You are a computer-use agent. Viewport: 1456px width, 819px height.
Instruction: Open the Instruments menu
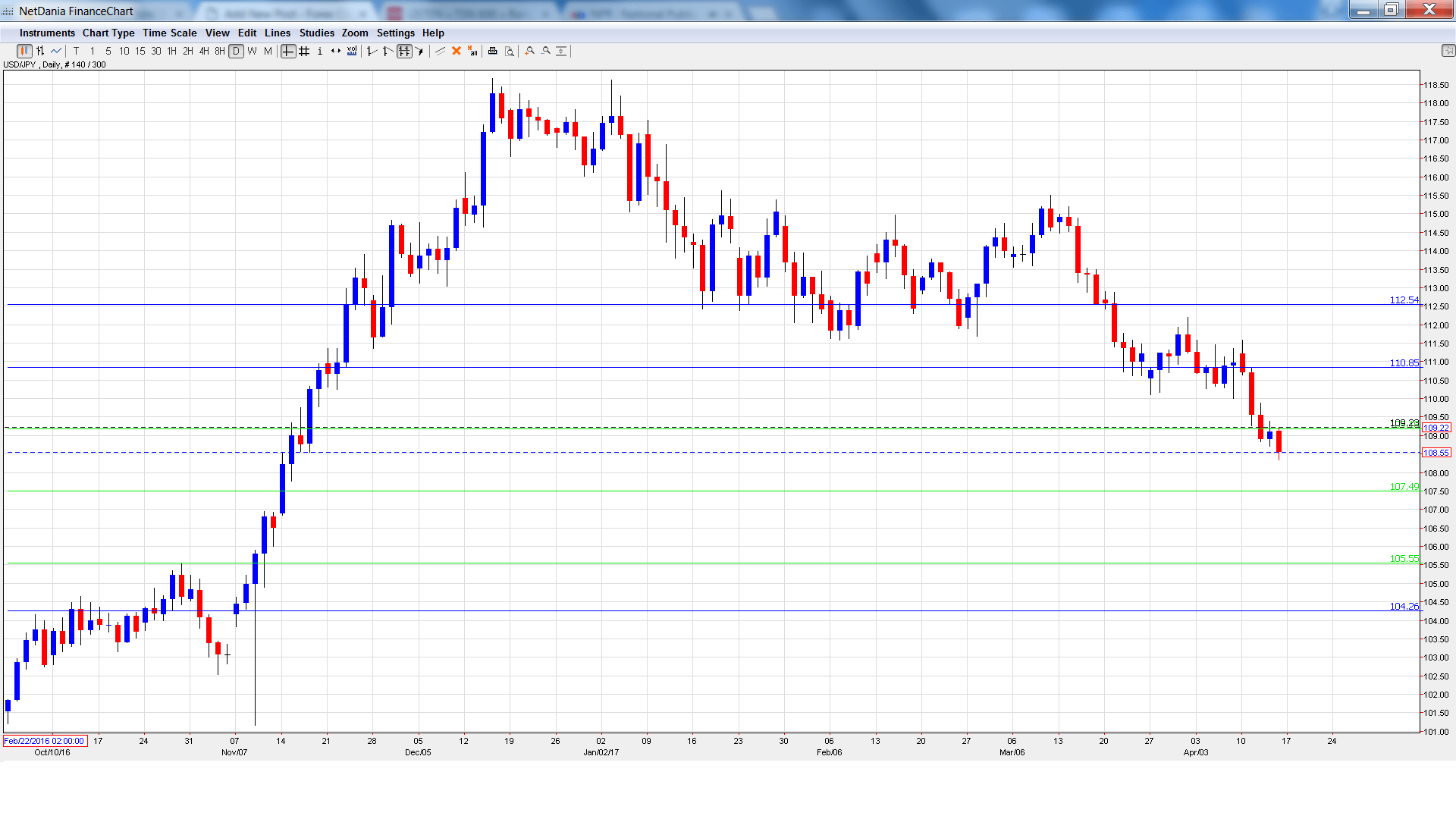tap(47, 33)
